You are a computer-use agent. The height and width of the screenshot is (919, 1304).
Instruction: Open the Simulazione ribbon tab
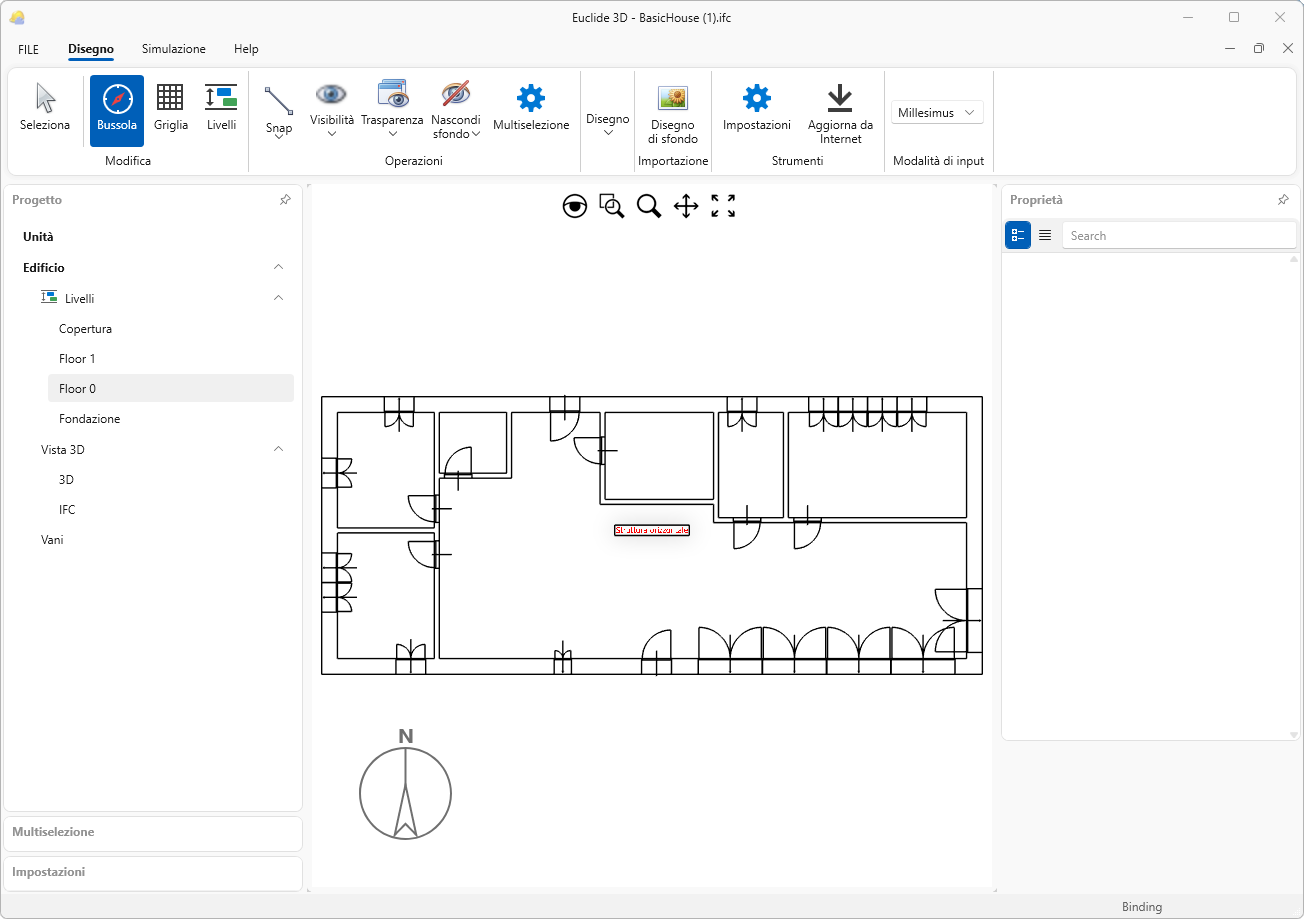tap(173, 49)
